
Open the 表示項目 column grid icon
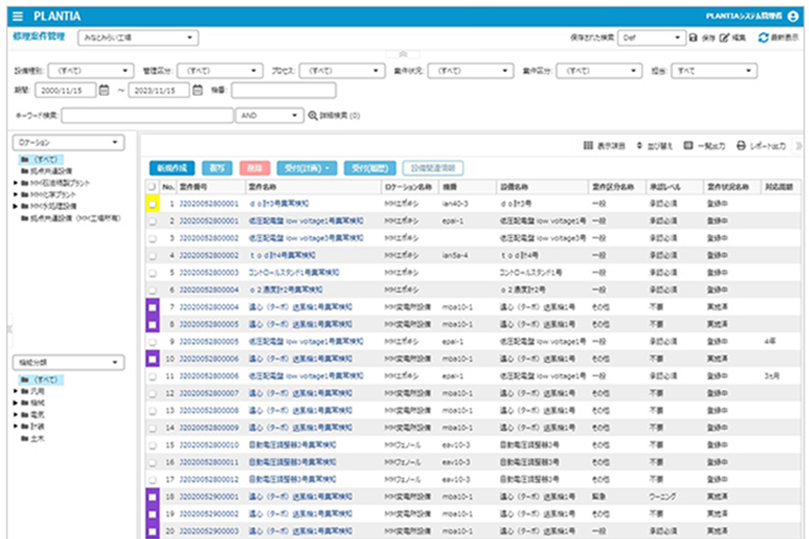[588, 146]
